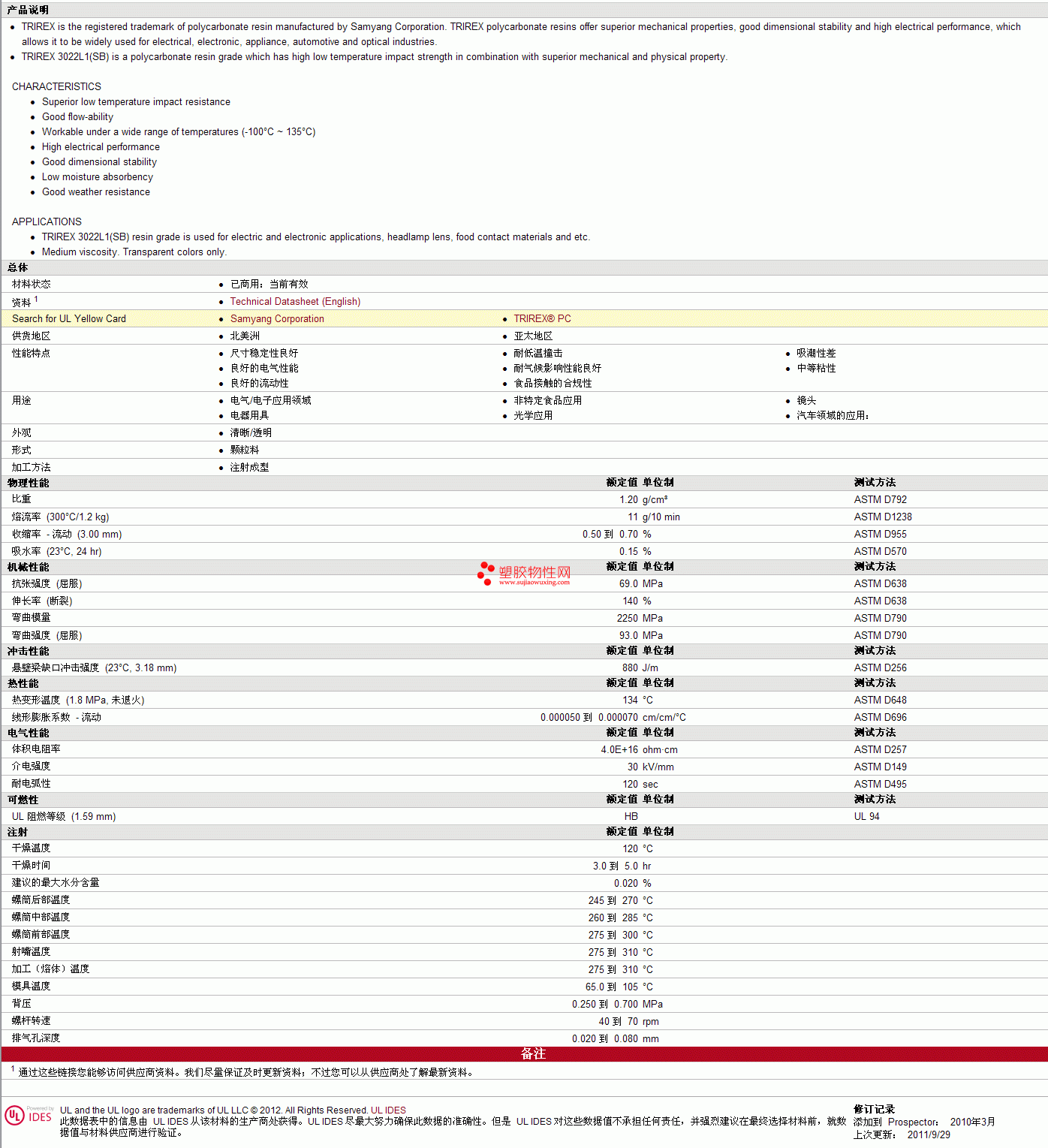Click the 弯曲模量 row label
The height and width of the screenshot is (1148, 1048).
31,618
